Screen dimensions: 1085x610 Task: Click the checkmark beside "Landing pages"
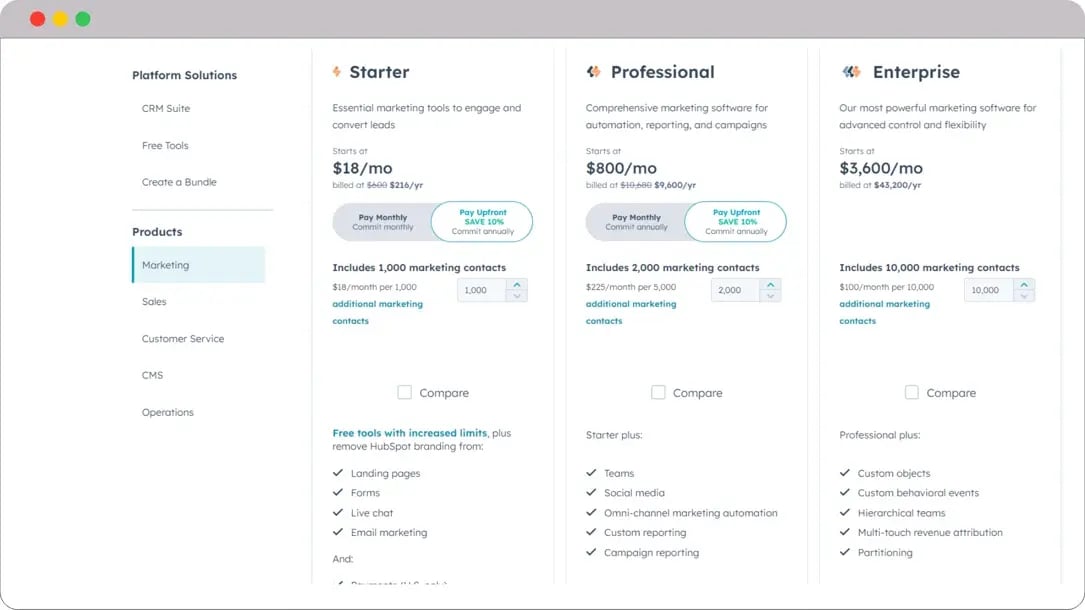[340, 472]
